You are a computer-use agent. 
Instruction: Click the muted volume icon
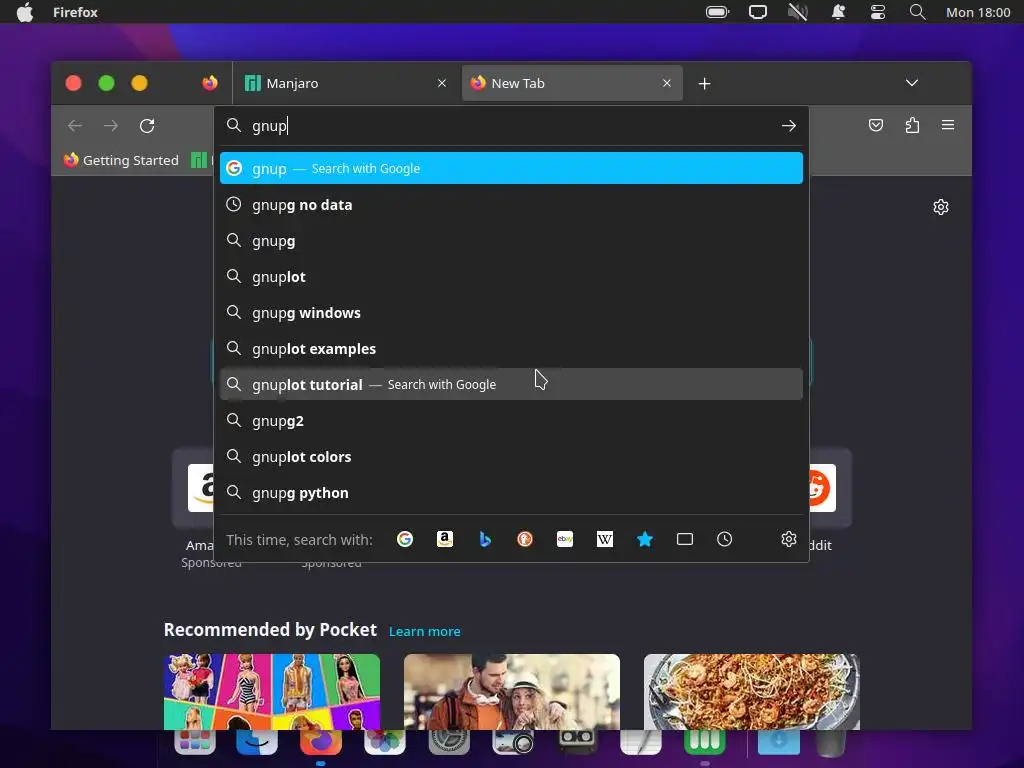point(798,12)
